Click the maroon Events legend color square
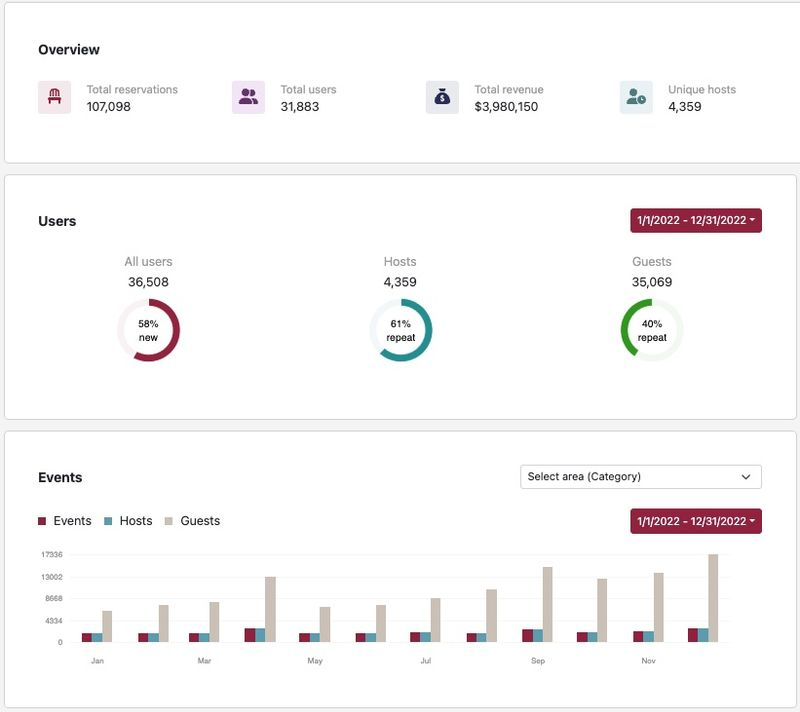This screenshot has width=800, height=712. tap(42, 521)
